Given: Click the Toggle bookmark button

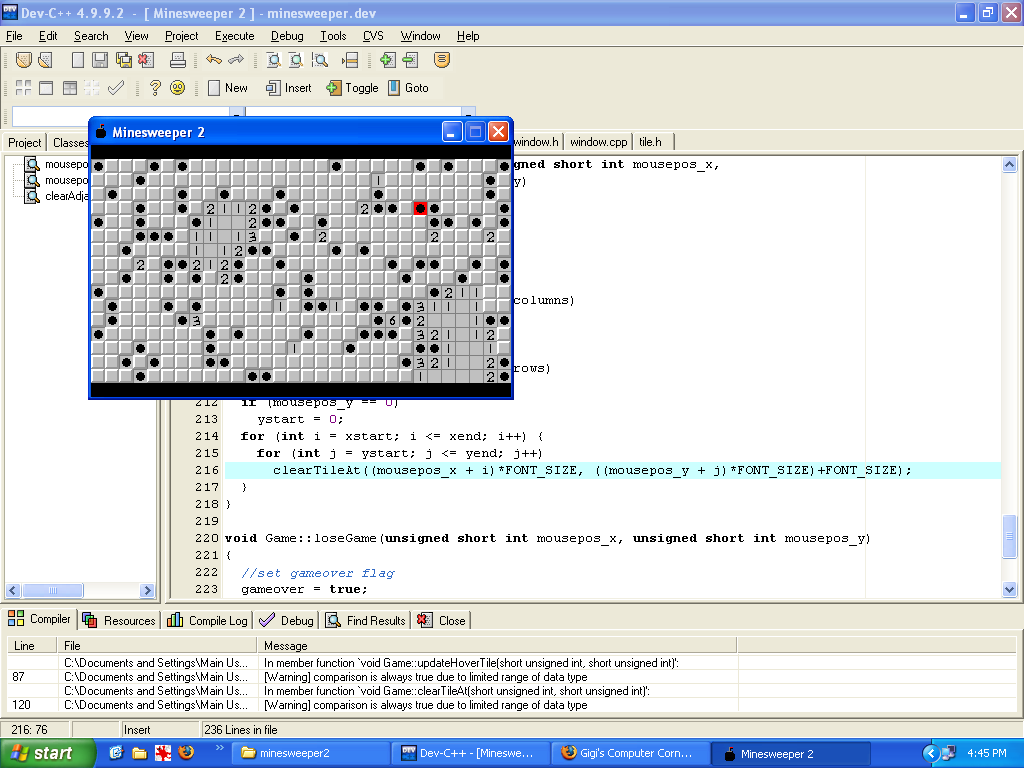Looking at the screenshot, I should pyautogui.click(x=352, y=88).
